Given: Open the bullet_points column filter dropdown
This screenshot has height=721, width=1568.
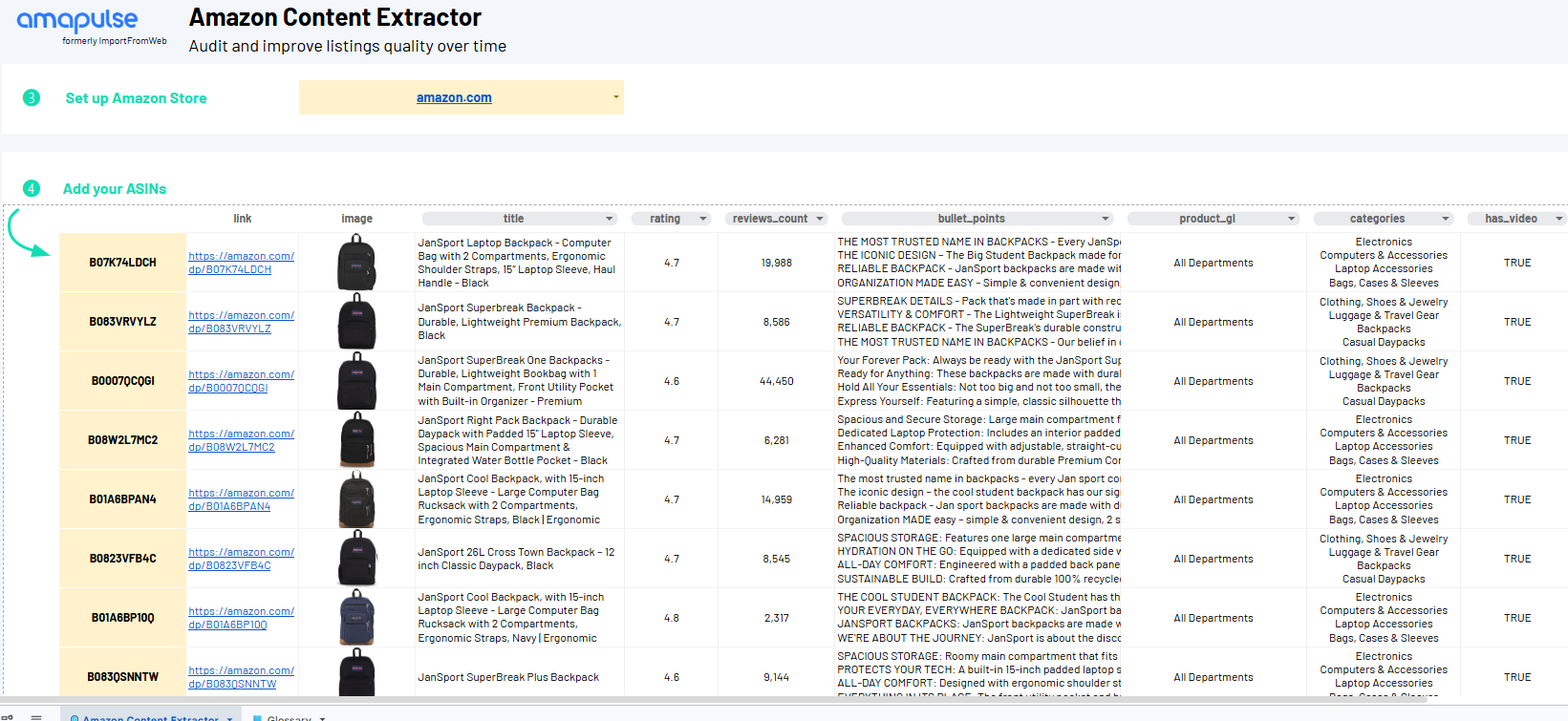Looking at the screenshot, I should click(1106, 219).
